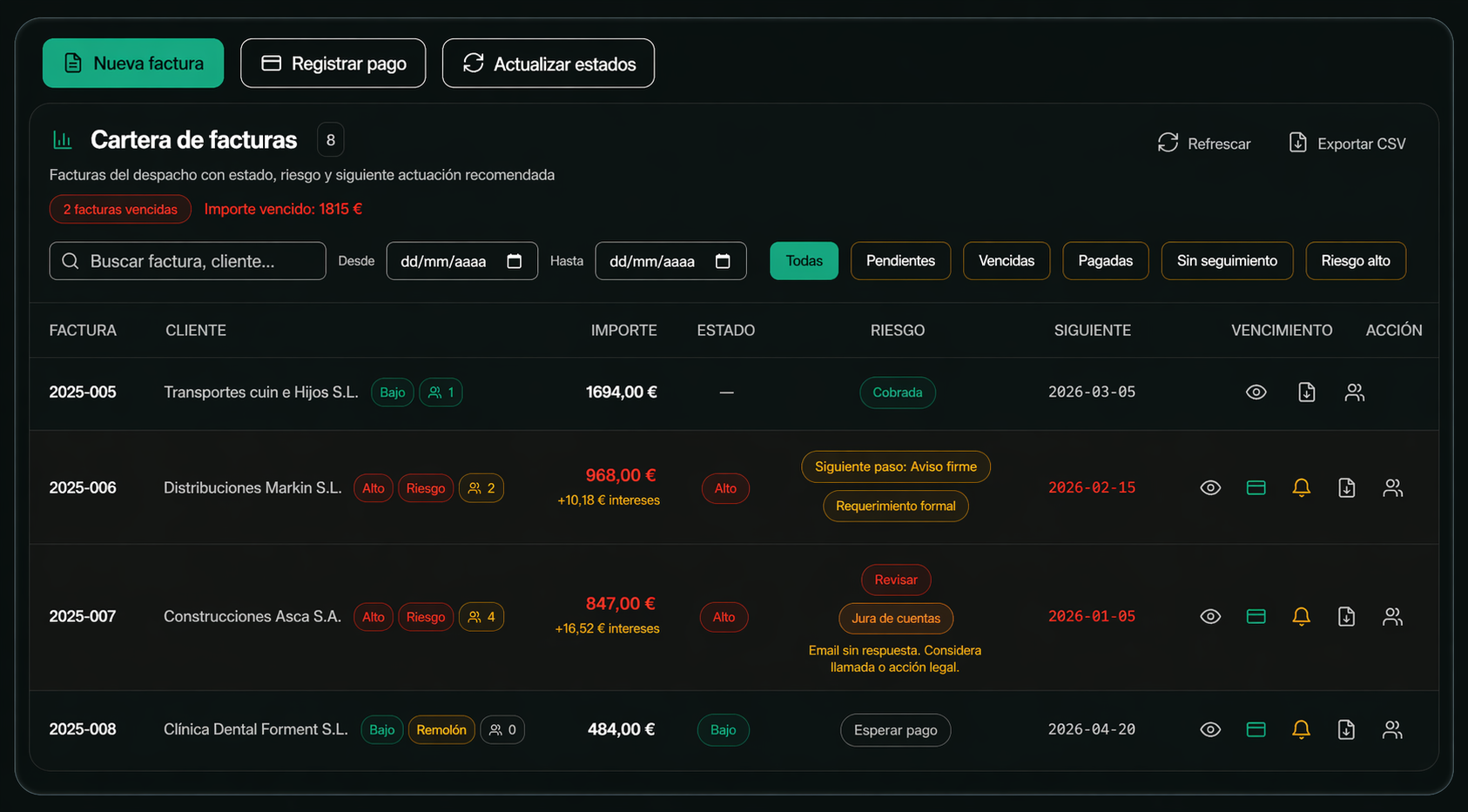This screenshot has height=812, width=1468.
Task: Click contacts count badge for Transportes cuin
Action: (441, 393)
